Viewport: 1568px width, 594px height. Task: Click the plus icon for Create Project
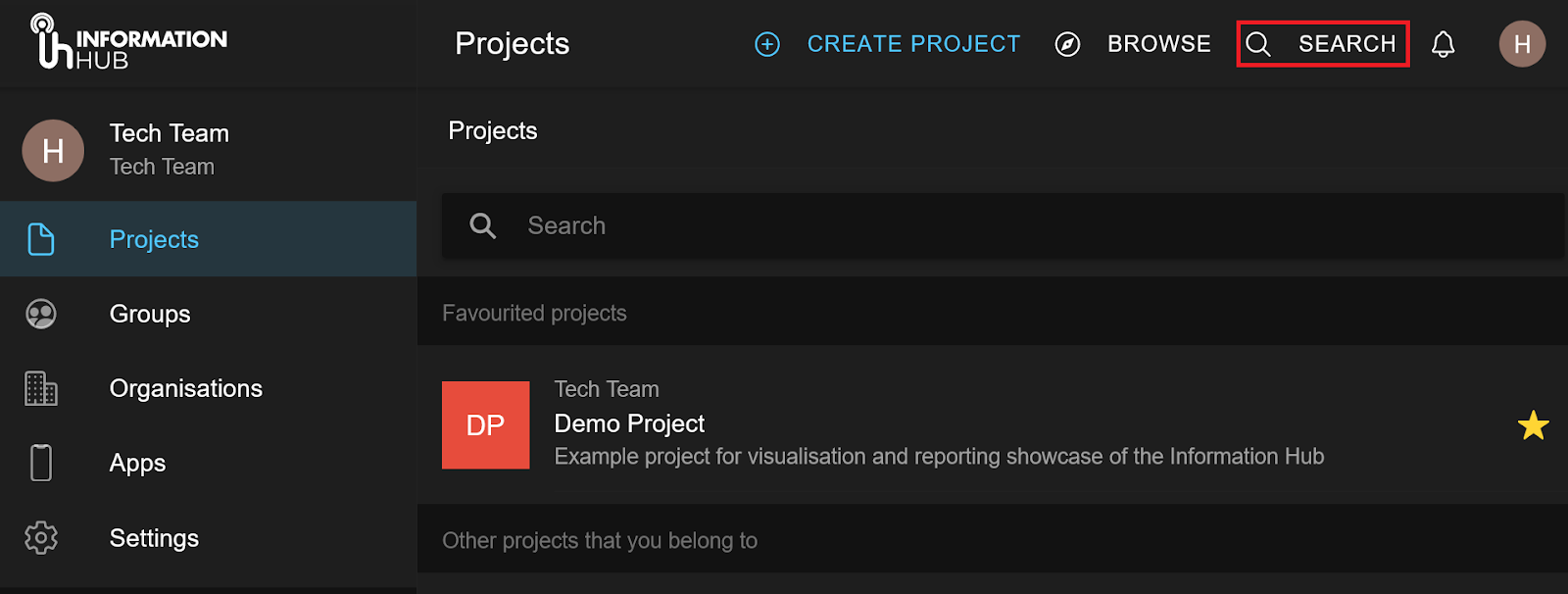767,44
